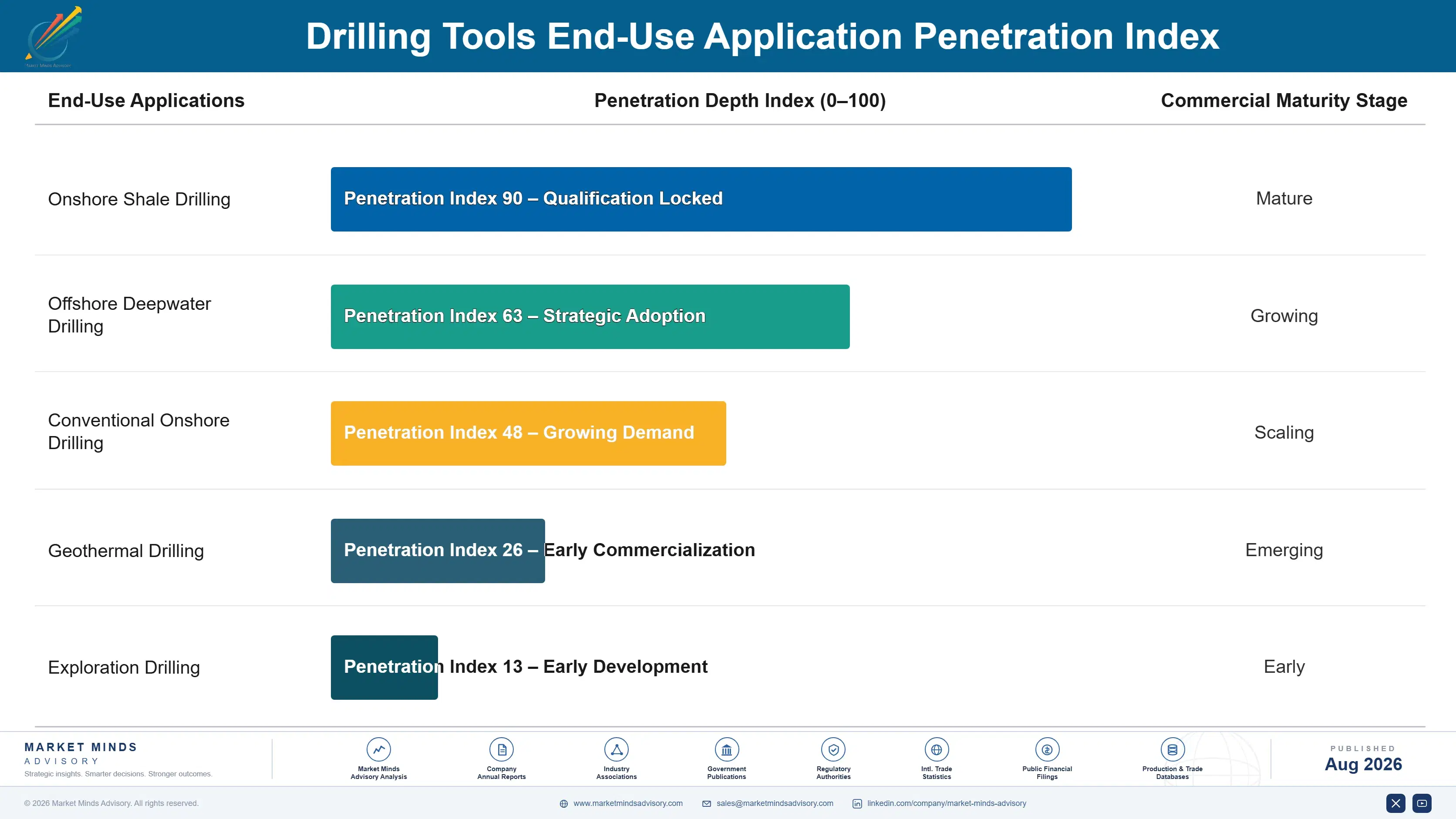
Task: Click the Company Annual Reports document icon
Action: pyautogui.click(x=501, y=749)
